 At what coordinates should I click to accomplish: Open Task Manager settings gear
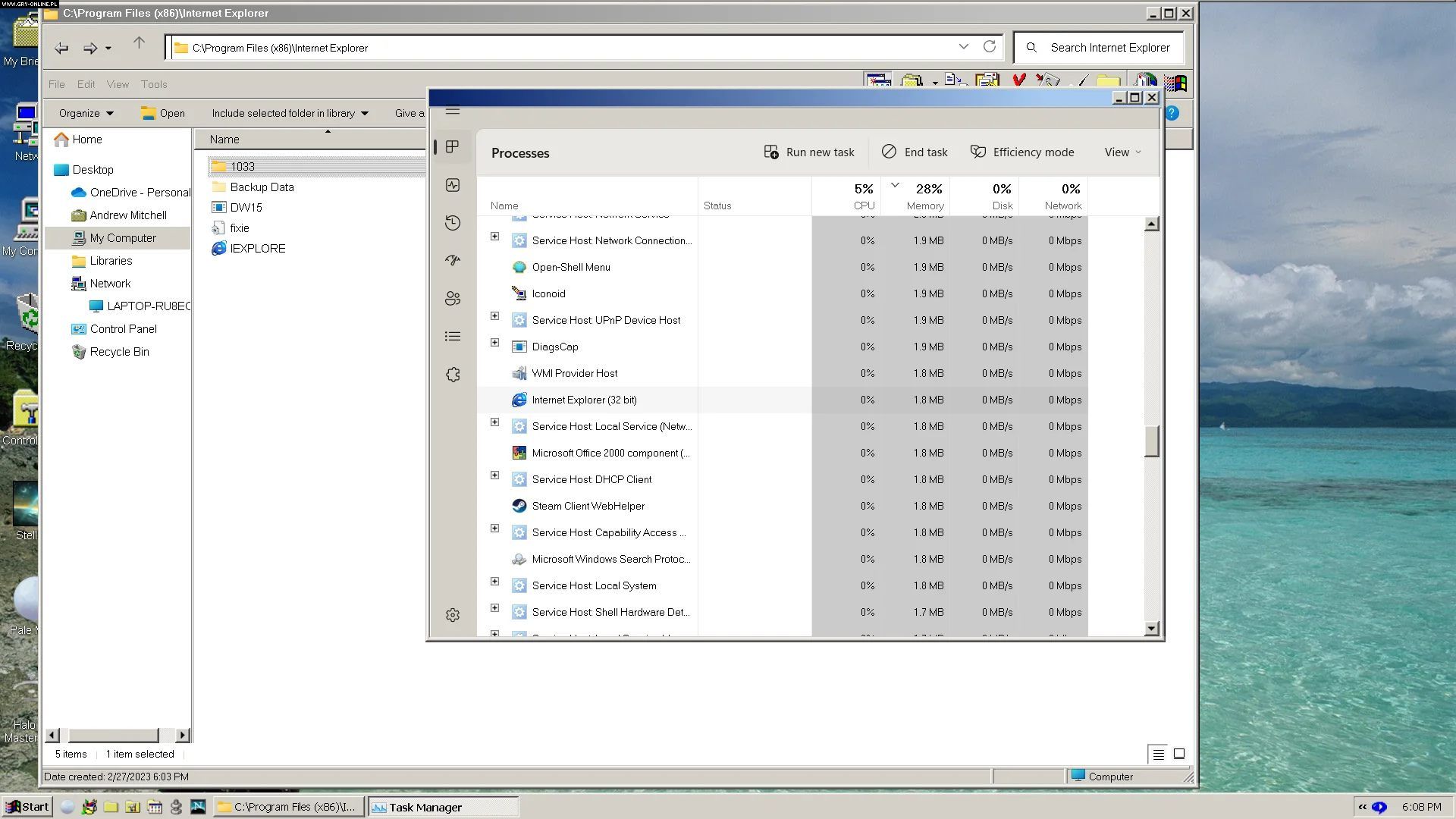[x=453, y=615]
